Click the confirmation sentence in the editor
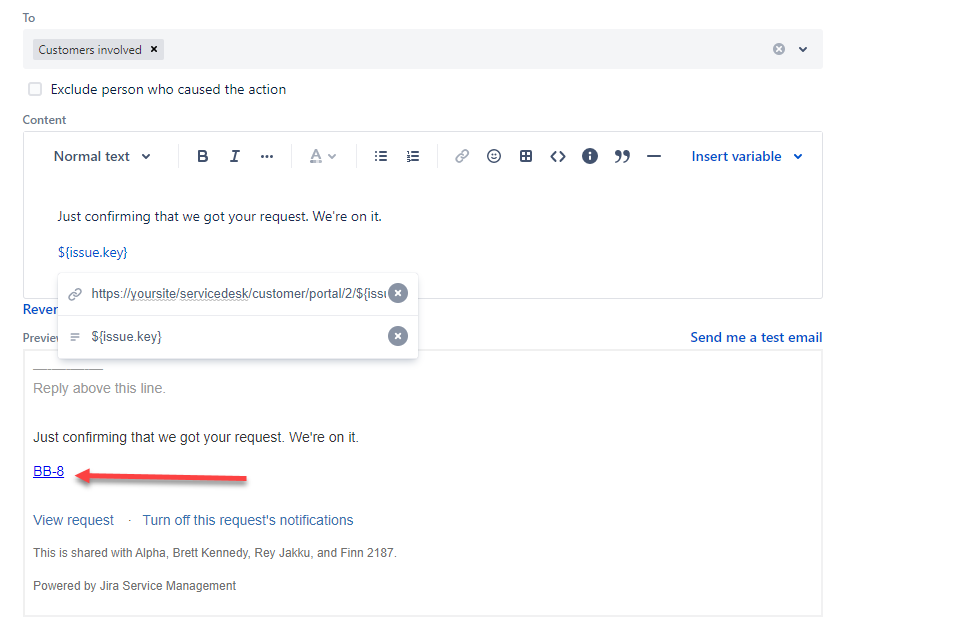 click(219, 216)
